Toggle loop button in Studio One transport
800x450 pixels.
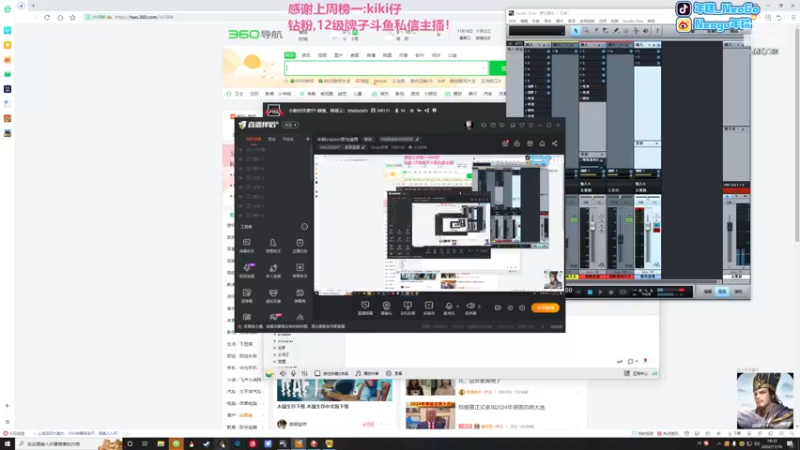tap(623, 292)
